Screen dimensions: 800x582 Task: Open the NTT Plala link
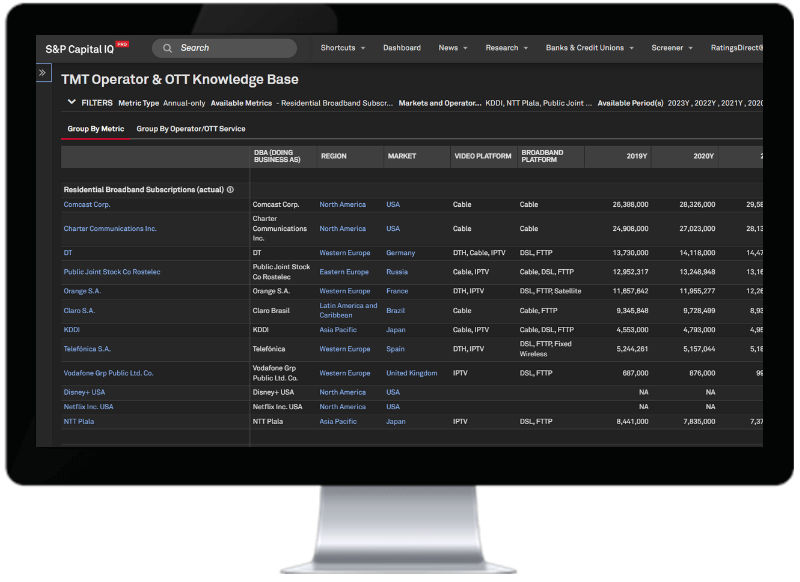click(79, 422)
